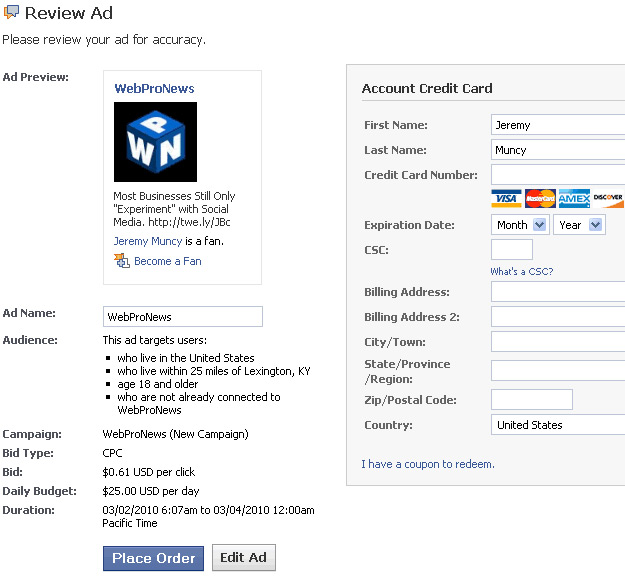The image size is (625, 587).
Task: Click the '$0.61 USD per click' bid value
Action: [x=149, y=472]
